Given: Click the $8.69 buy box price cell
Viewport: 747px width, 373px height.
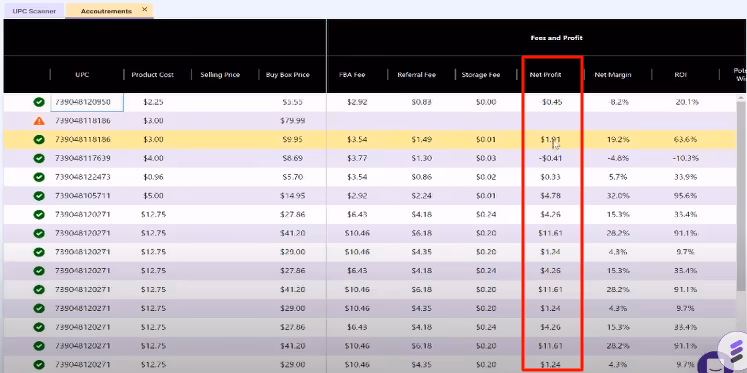Looking at the screenshot, I should [293, 158].
